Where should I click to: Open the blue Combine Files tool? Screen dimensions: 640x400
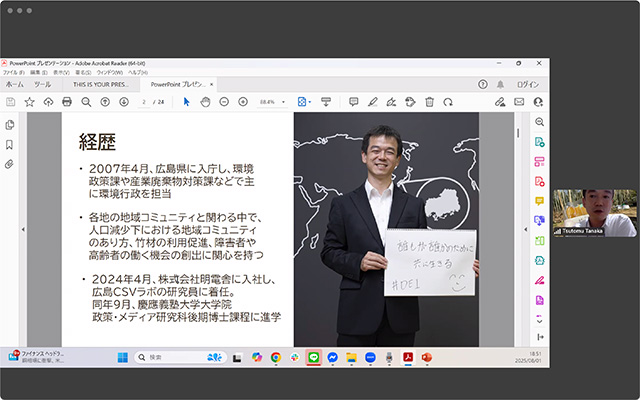[539, 221]
